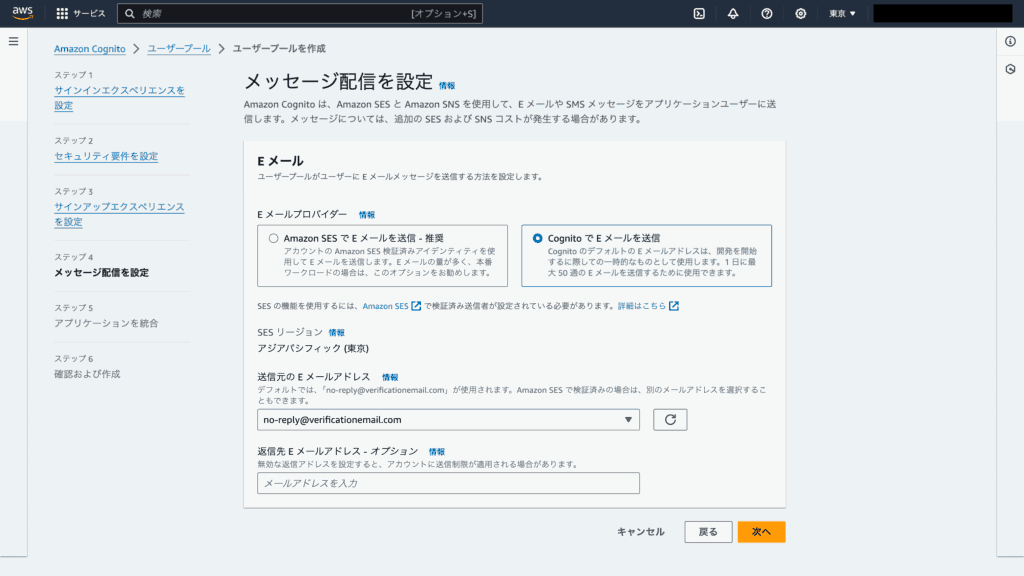Click the ユーザープール breadcrumb link
1024x576 pixels.
179,48
